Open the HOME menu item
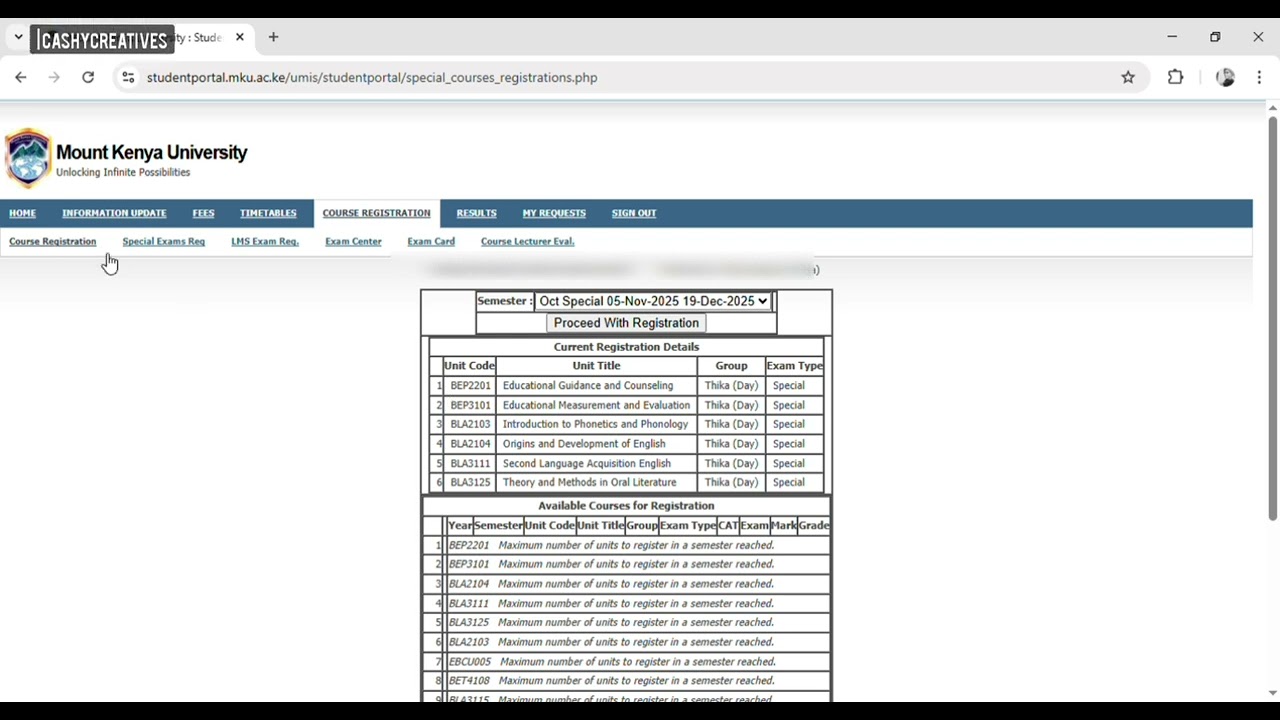The image size is (1280, 720). click(22, 213)
